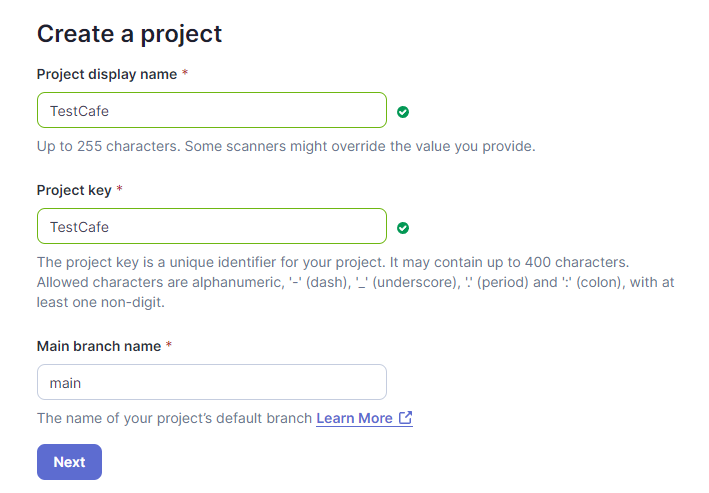Viewport: 709px width, 493px height.
Task: Click 'The project key is a unique identifier' text
Action: tap(200, 262)
